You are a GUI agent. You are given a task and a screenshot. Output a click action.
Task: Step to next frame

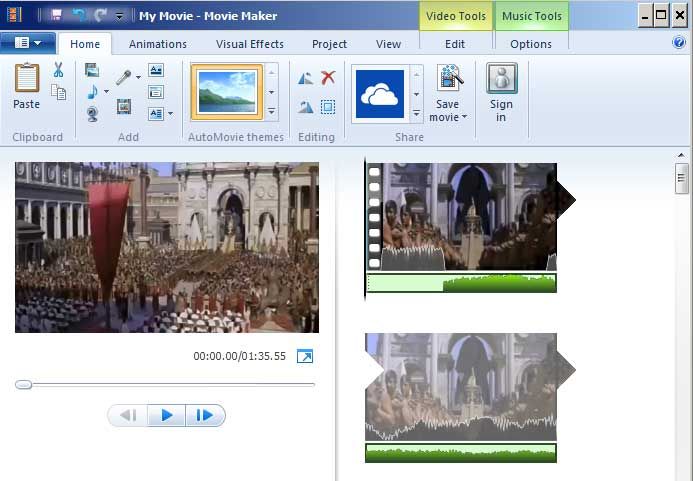pyautogui.click(x=205, y=415)
